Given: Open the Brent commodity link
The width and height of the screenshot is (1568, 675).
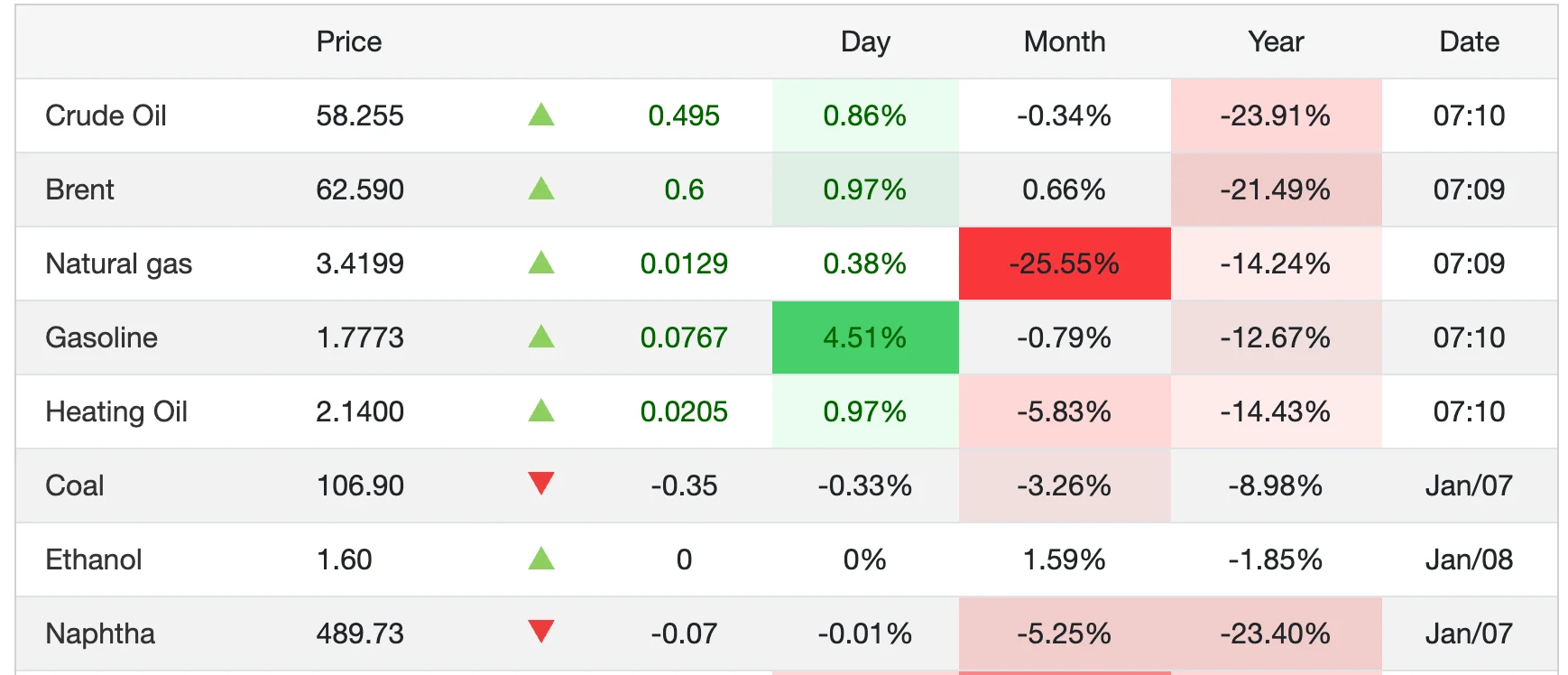Looking at the screenshot, I should (x=79, y=190).
